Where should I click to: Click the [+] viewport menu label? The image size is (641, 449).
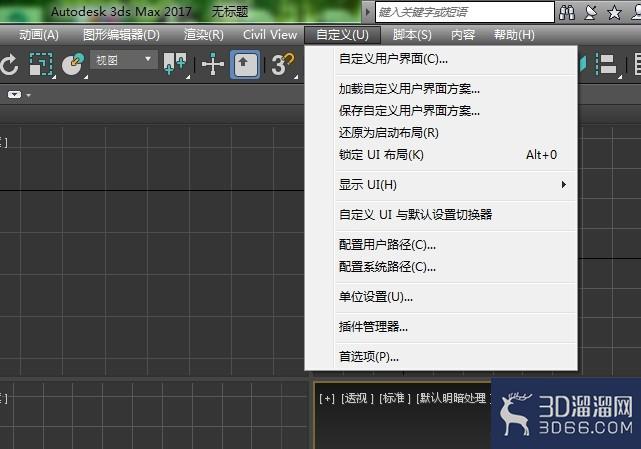click(327, 398)
